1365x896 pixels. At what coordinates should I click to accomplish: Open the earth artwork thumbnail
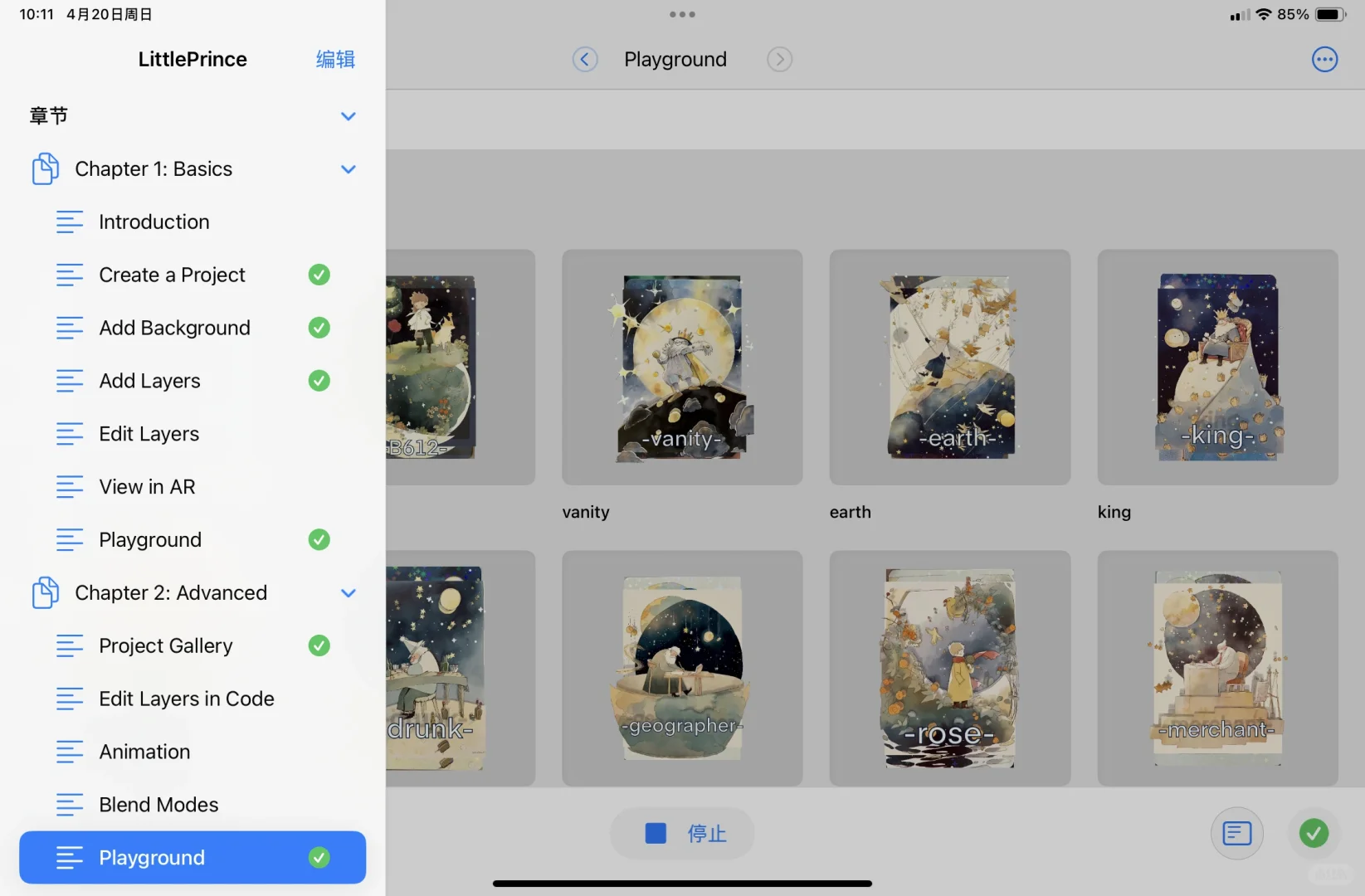click(950, 368)
